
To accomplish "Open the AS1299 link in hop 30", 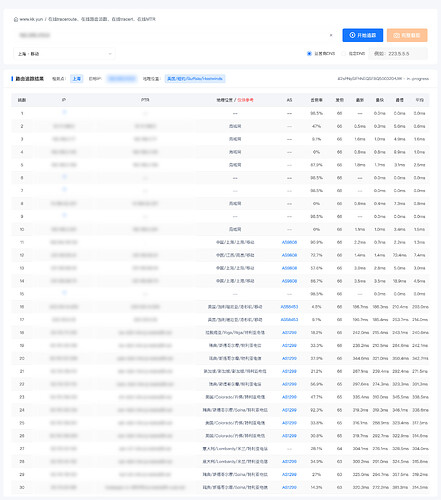I will pyautogui.click(x=289, y=487).
